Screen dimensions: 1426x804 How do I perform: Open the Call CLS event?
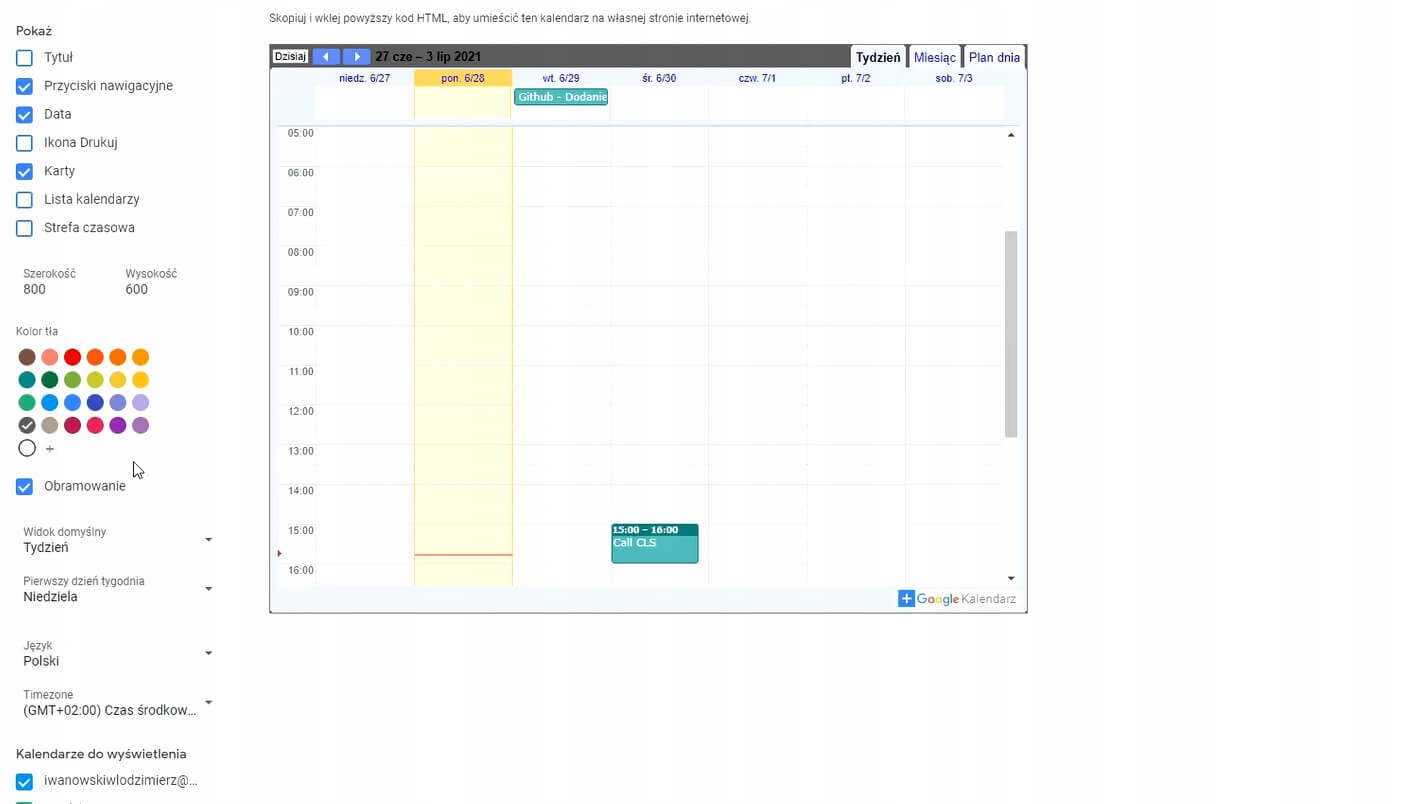click(x=654, y=544)
